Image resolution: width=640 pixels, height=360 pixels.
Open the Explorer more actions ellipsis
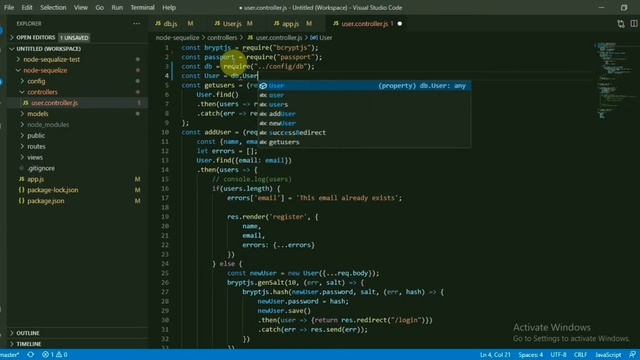tap(136, 24)
